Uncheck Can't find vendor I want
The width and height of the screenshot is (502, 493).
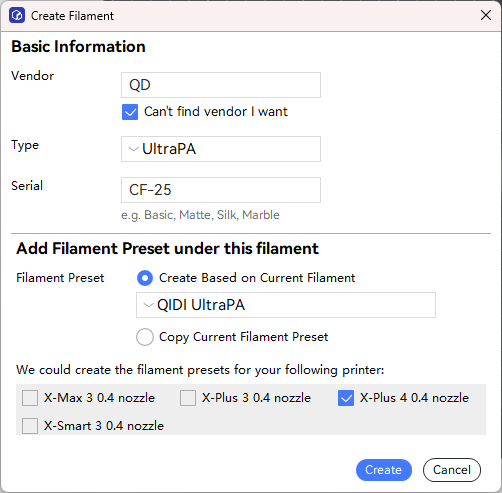coord(130,112)
